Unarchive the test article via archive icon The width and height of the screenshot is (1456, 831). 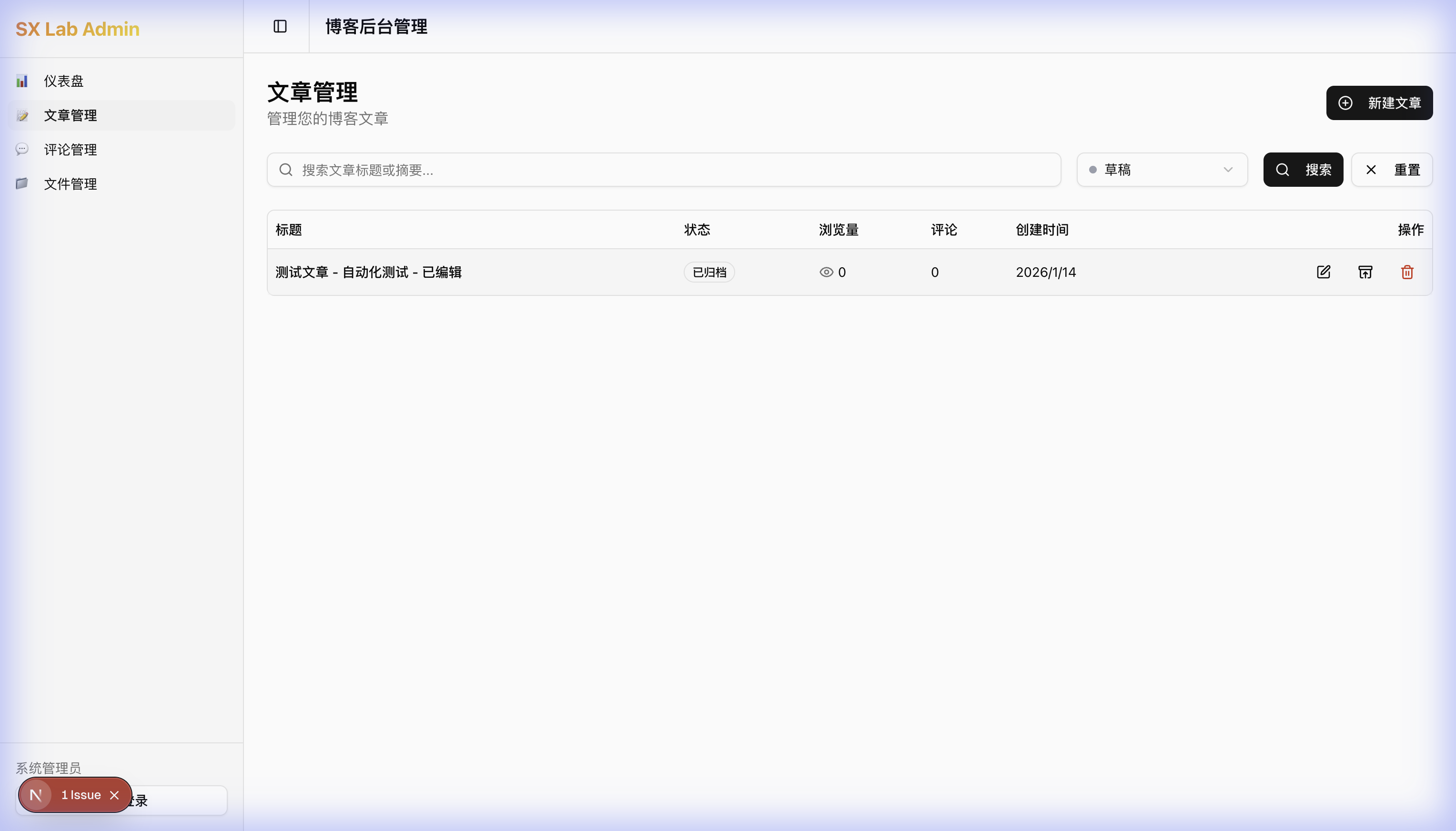point(1365,272)
